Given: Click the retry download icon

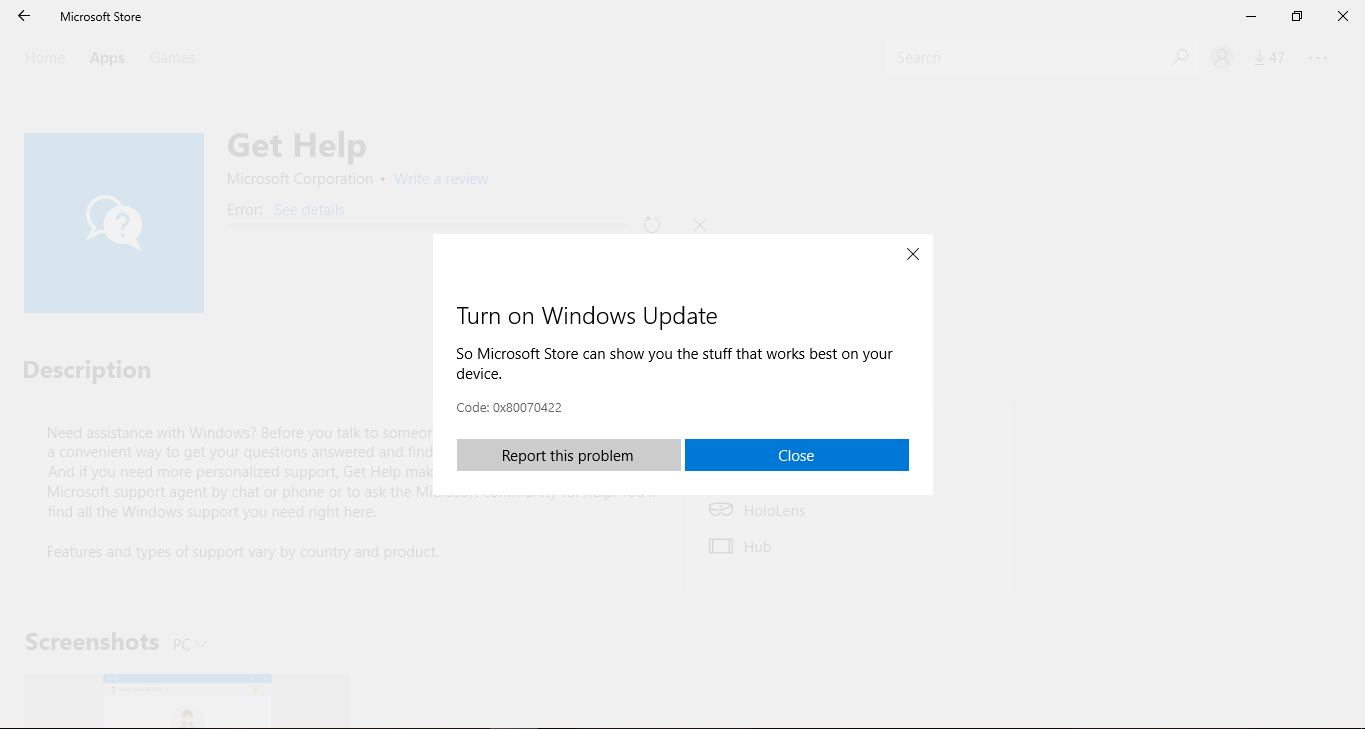Looking at the screenshot, I should coord(652,225).
